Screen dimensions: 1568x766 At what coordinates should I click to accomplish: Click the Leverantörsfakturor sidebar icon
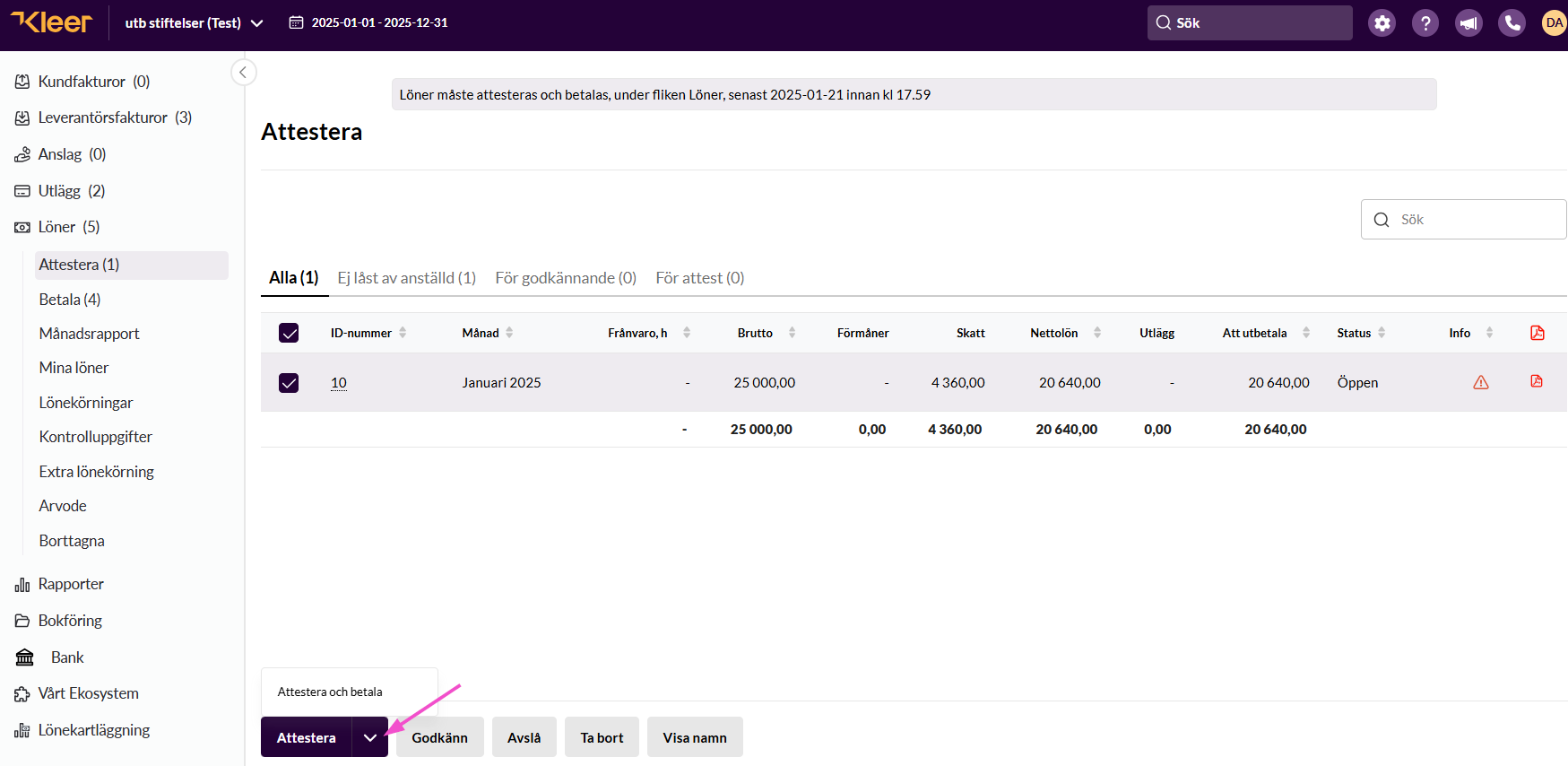pyautogui.click(x=22, y=118)
